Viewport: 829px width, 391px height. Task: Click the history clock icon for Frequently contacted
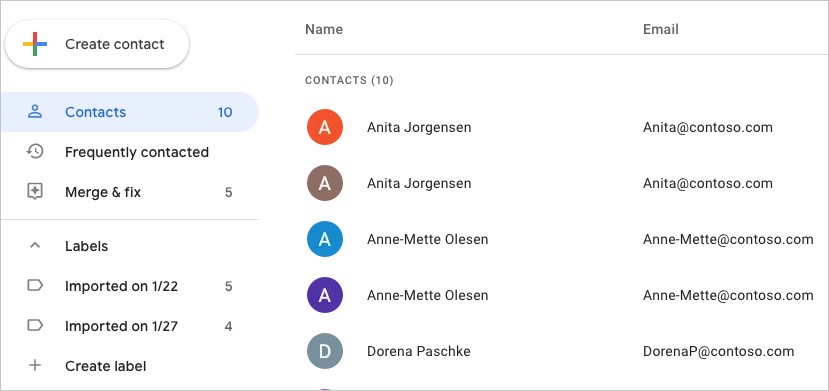[x=35, y=152]
